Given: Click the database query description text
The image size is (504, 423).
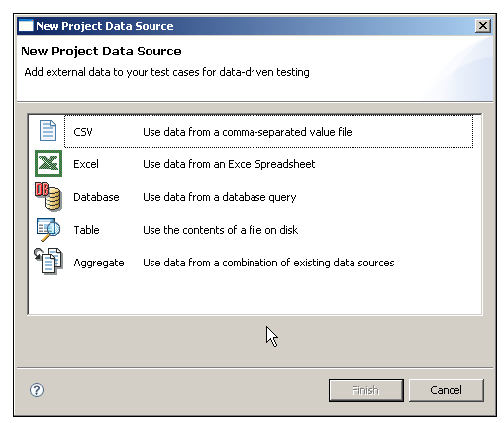Looking at the screenshot, I should point(220,197).
